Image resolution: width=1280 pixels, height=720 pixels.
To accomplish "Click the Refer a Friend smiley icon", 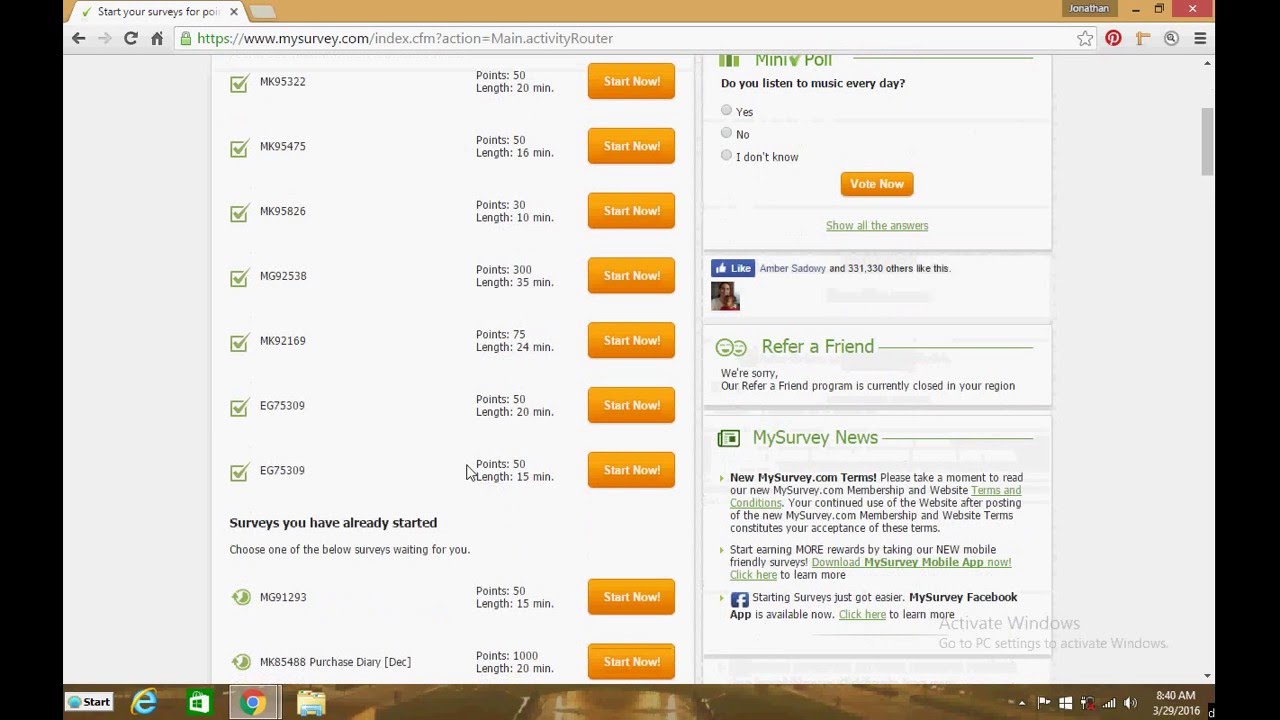I will coord(731,347).
